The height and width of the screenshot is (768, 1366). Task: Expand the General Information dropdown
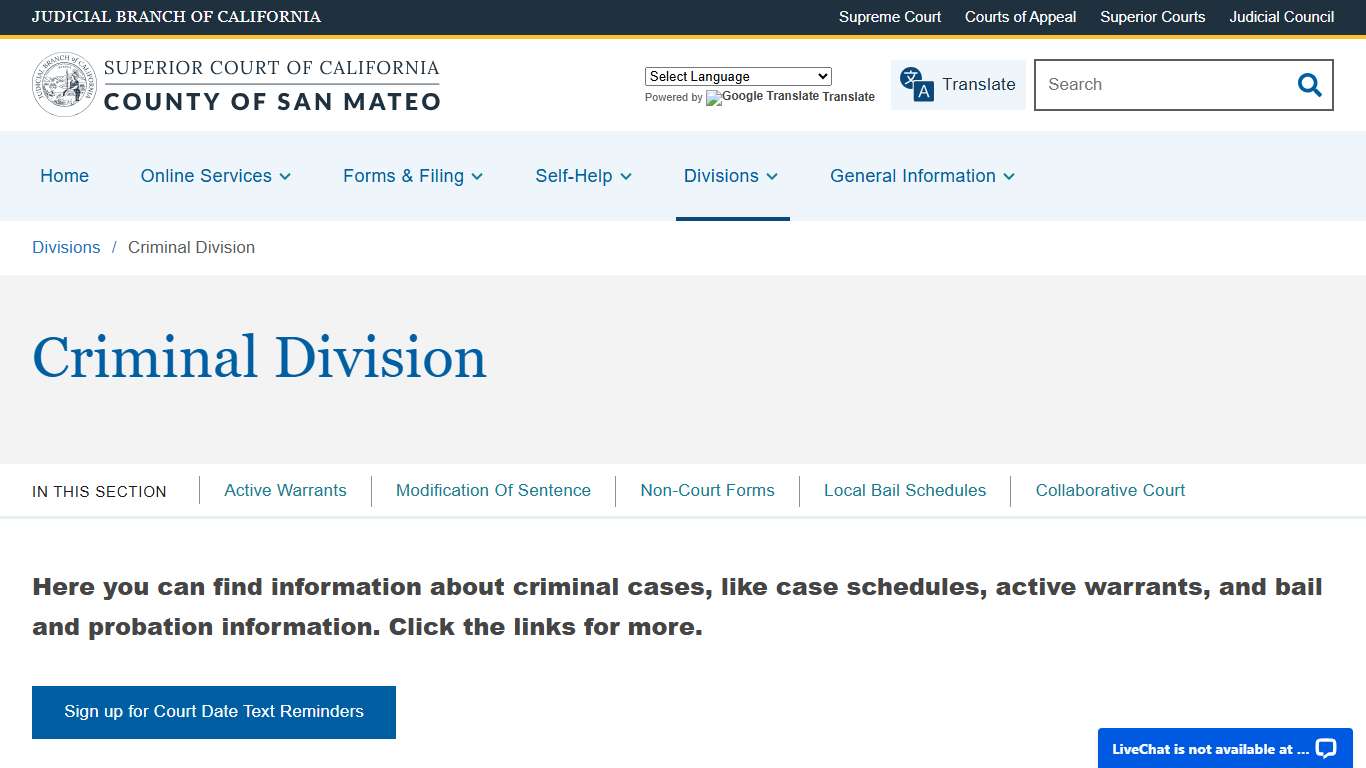(x=921, y=176)
